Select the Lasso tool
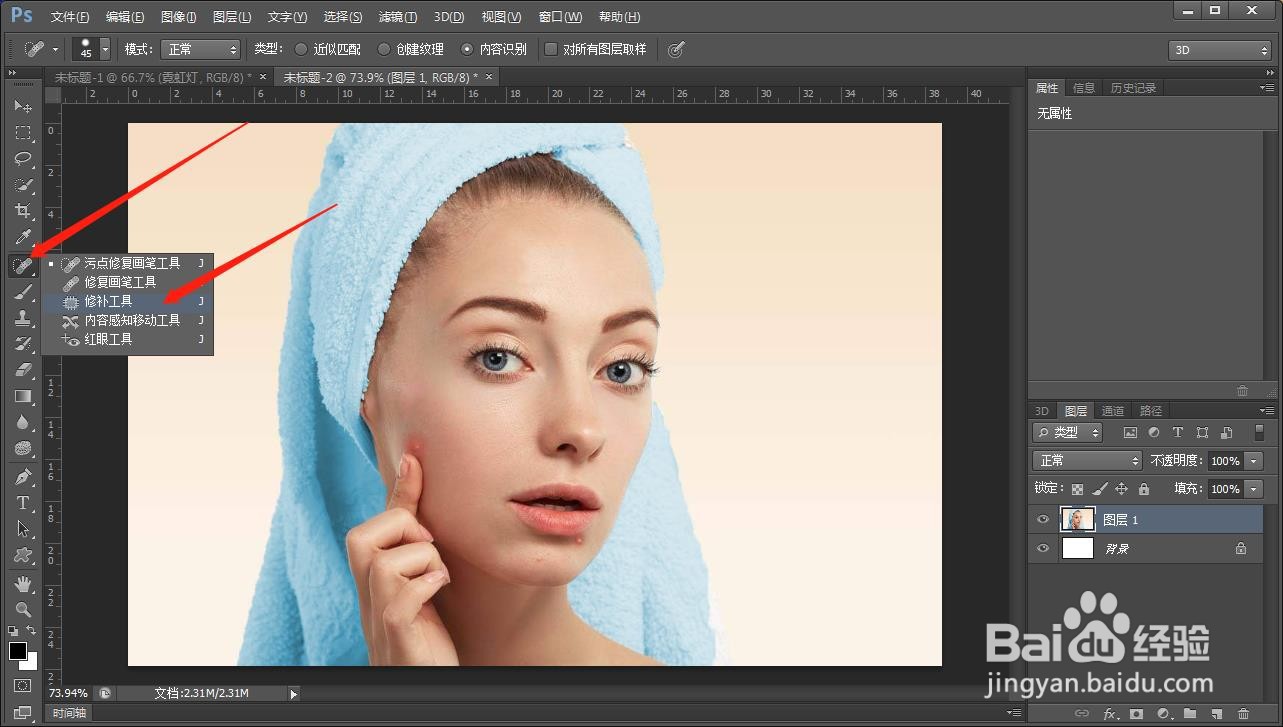The width and height of the screenshot is (1283, 727). pyautogui.click(x=23, y=158)
